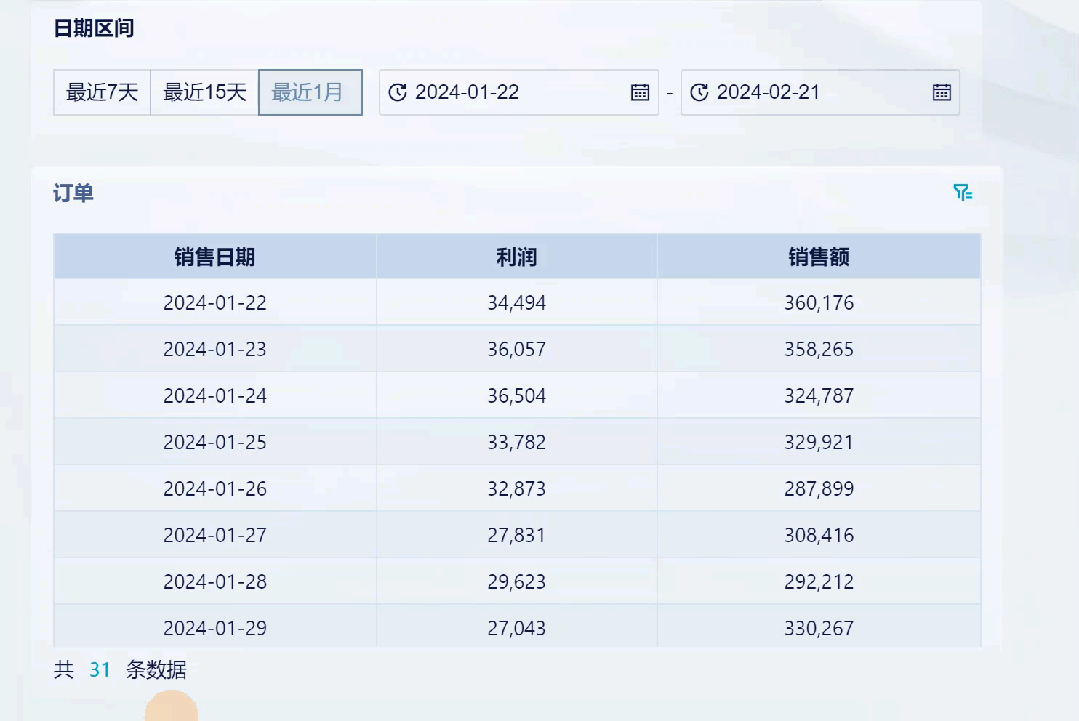Screen dimensions: 1079x721
Task: Click sales amount 360,176
Action: point(819,303)
